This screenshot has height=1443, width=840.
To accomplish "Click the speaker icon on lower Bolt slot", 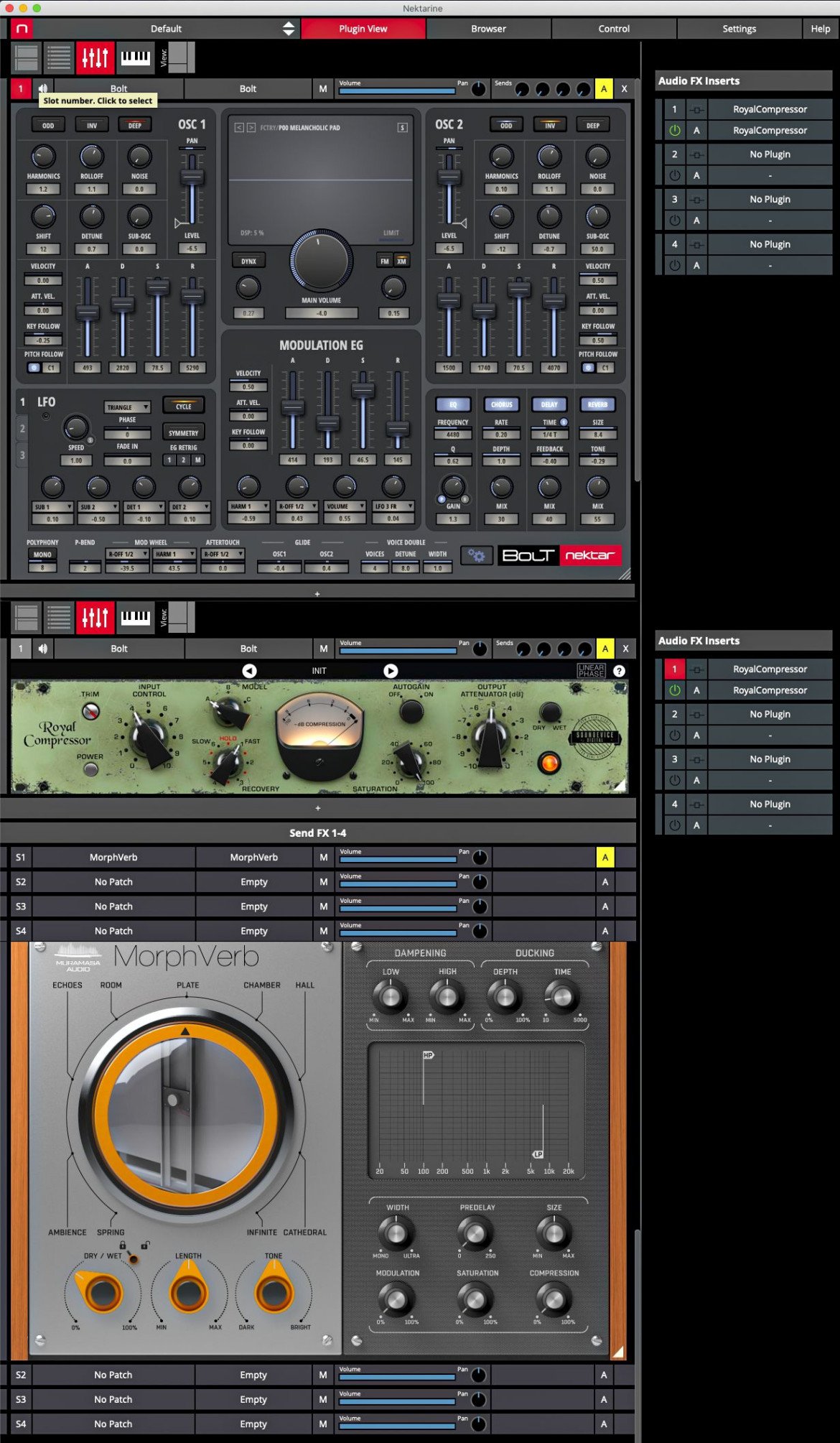I will tap(43, 649).
